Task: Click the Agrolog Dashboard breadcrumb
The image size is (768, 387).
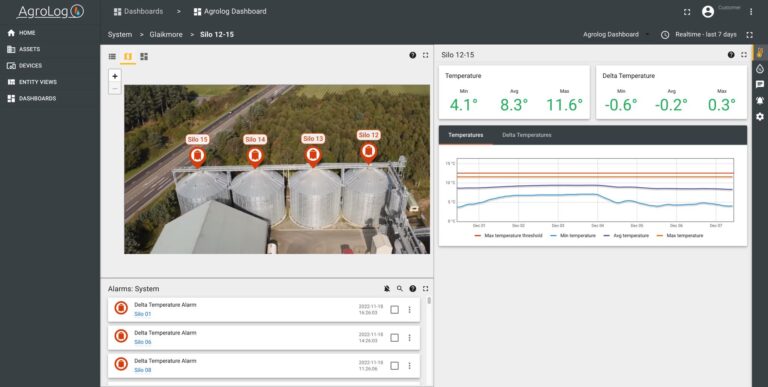Action: coord(230,11)
